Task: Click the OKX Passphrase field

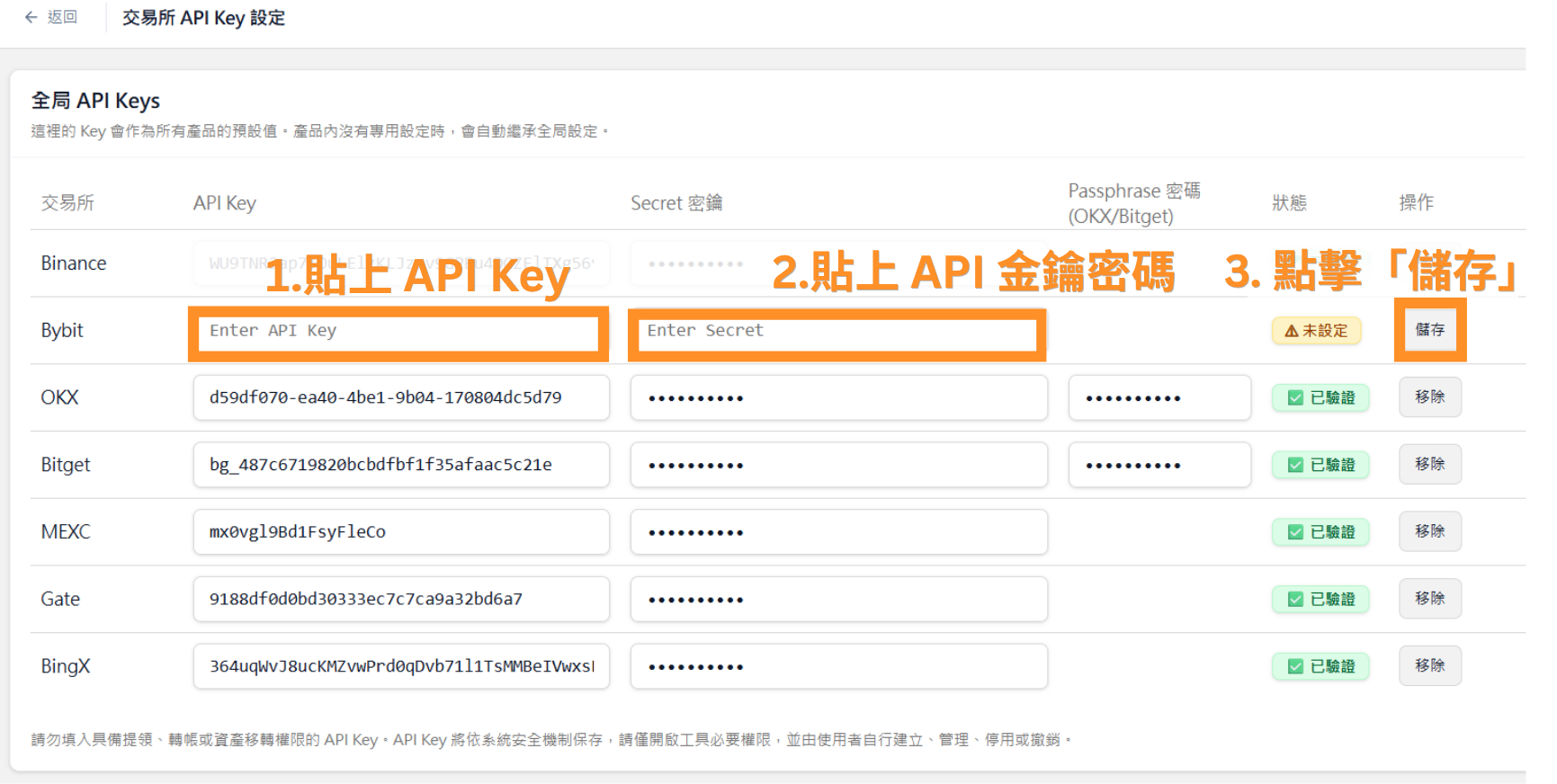Action: [x=1159, y=397]
